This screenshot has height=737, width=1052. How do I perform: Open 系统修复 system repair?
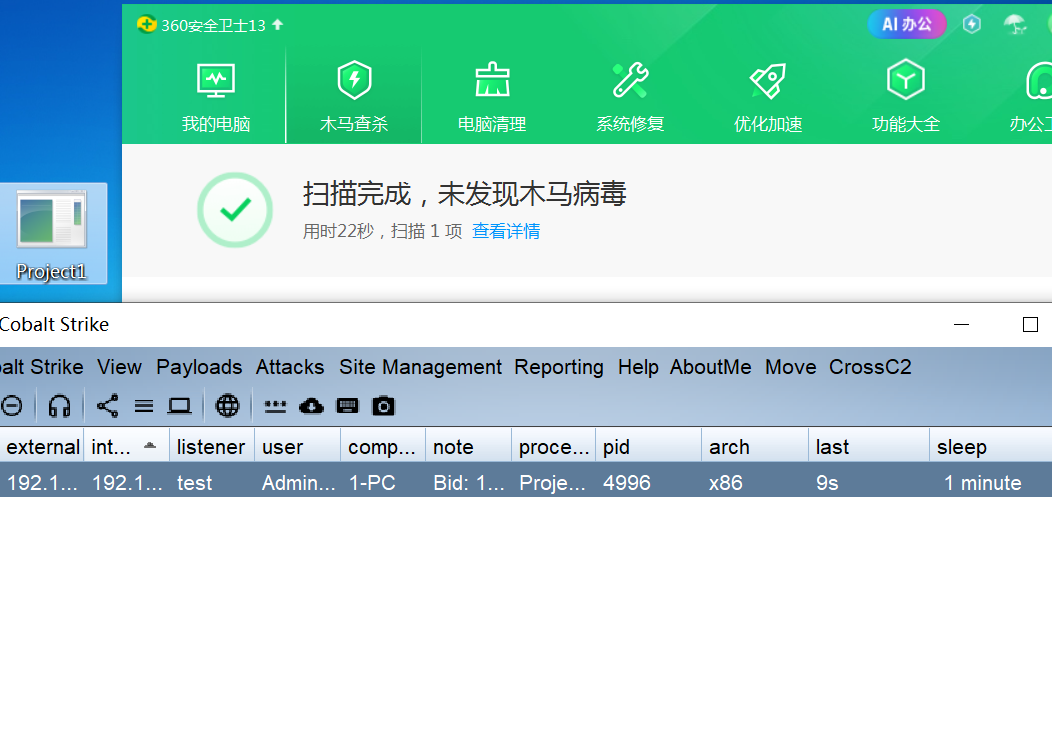coord(630,97)
